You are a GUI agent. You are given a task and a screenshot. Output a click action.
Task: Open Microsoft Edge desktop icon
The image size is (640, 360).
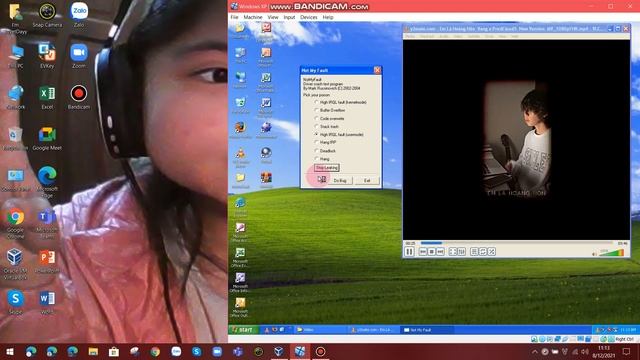click(x=47, y=182)
